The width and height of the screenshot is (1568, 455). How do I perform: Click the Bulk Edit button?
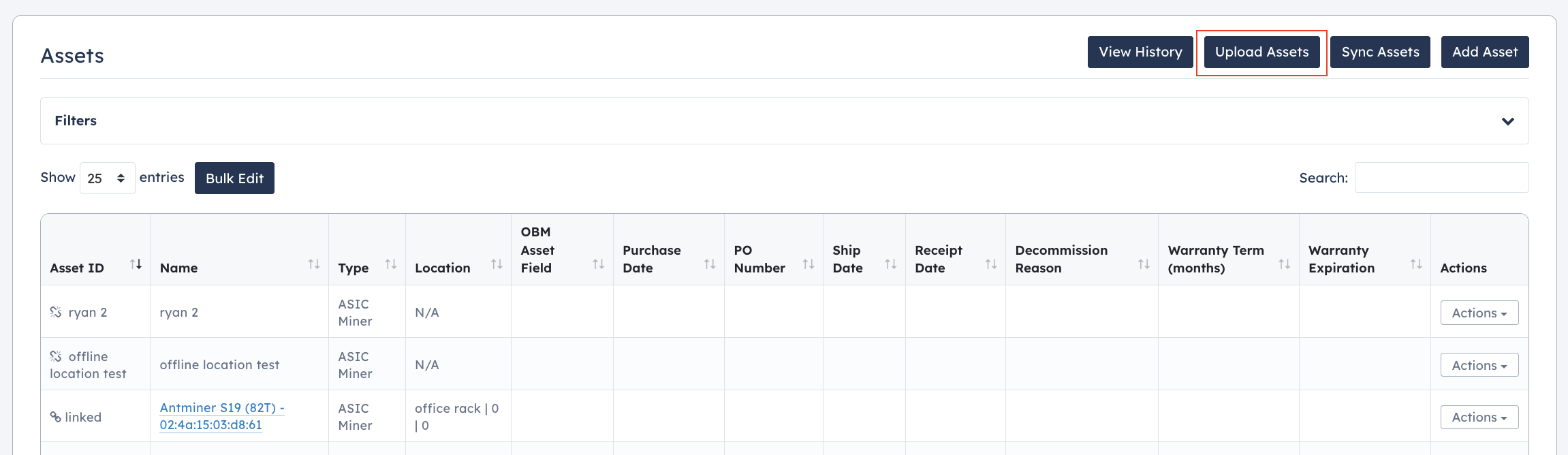click(234, 178)
